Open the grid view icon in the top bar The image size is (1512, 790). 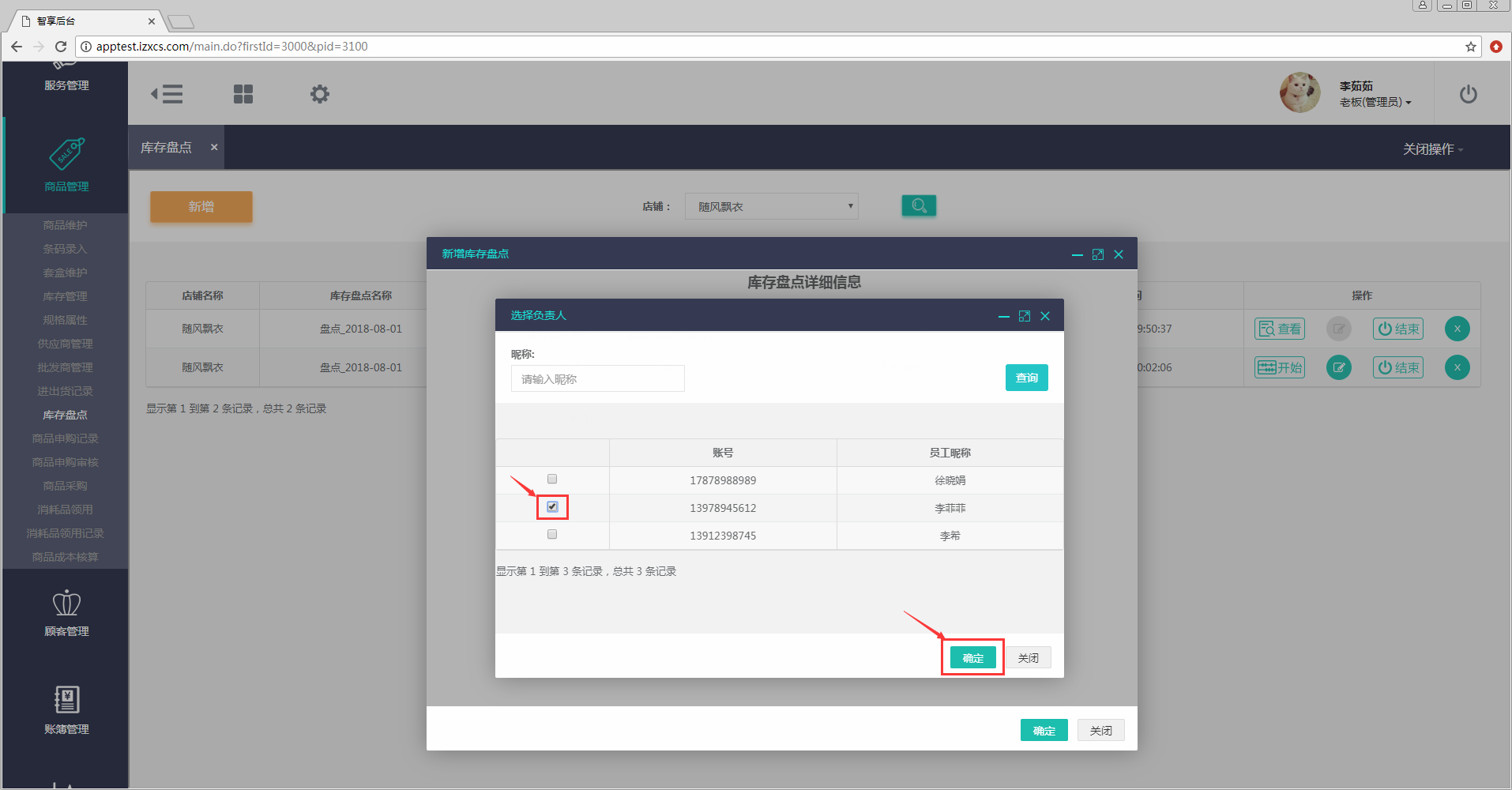click(x=243, y=94)
